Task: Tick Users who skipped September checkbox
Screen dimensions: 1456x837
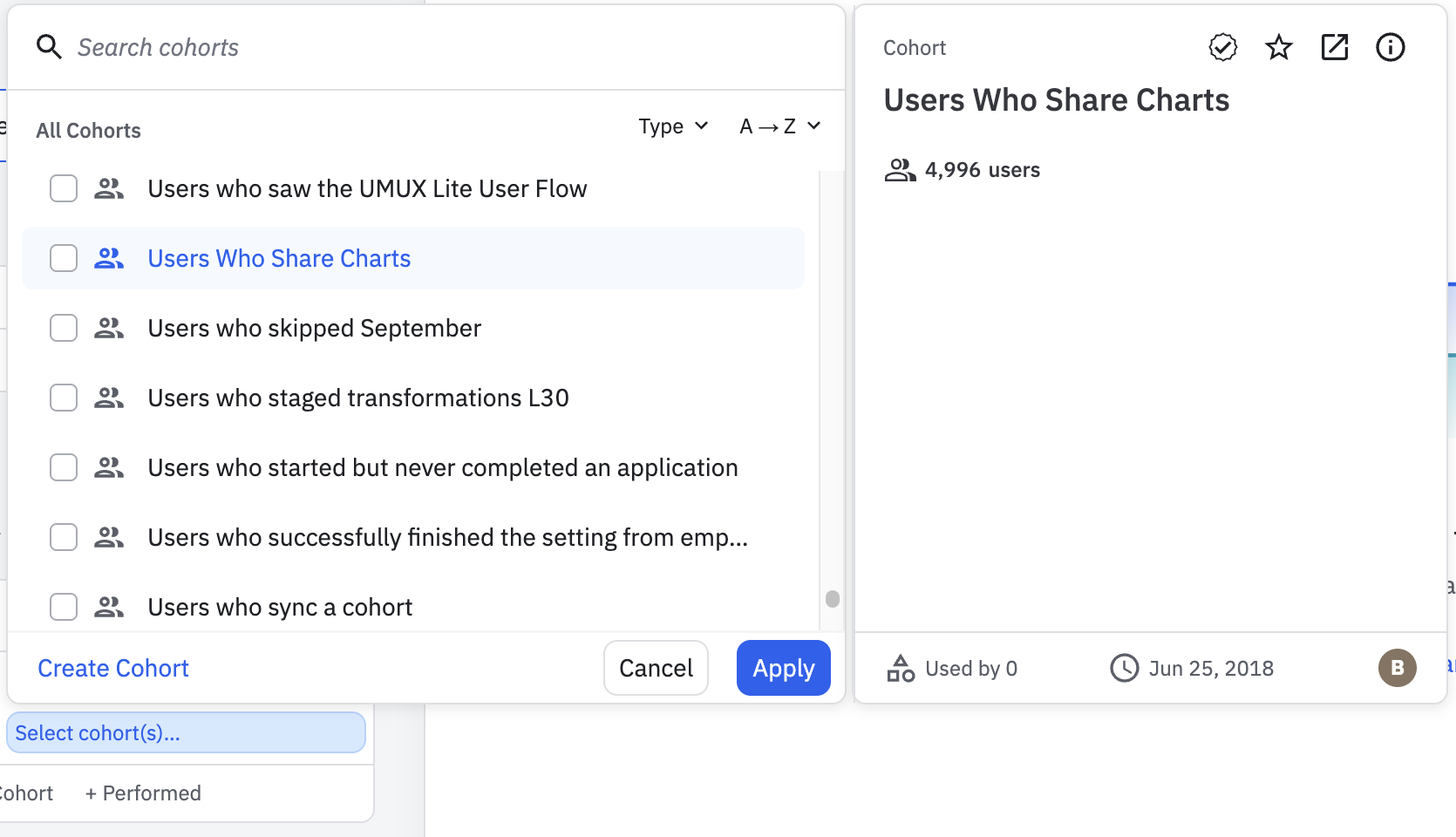Action: tap(64, 328)
